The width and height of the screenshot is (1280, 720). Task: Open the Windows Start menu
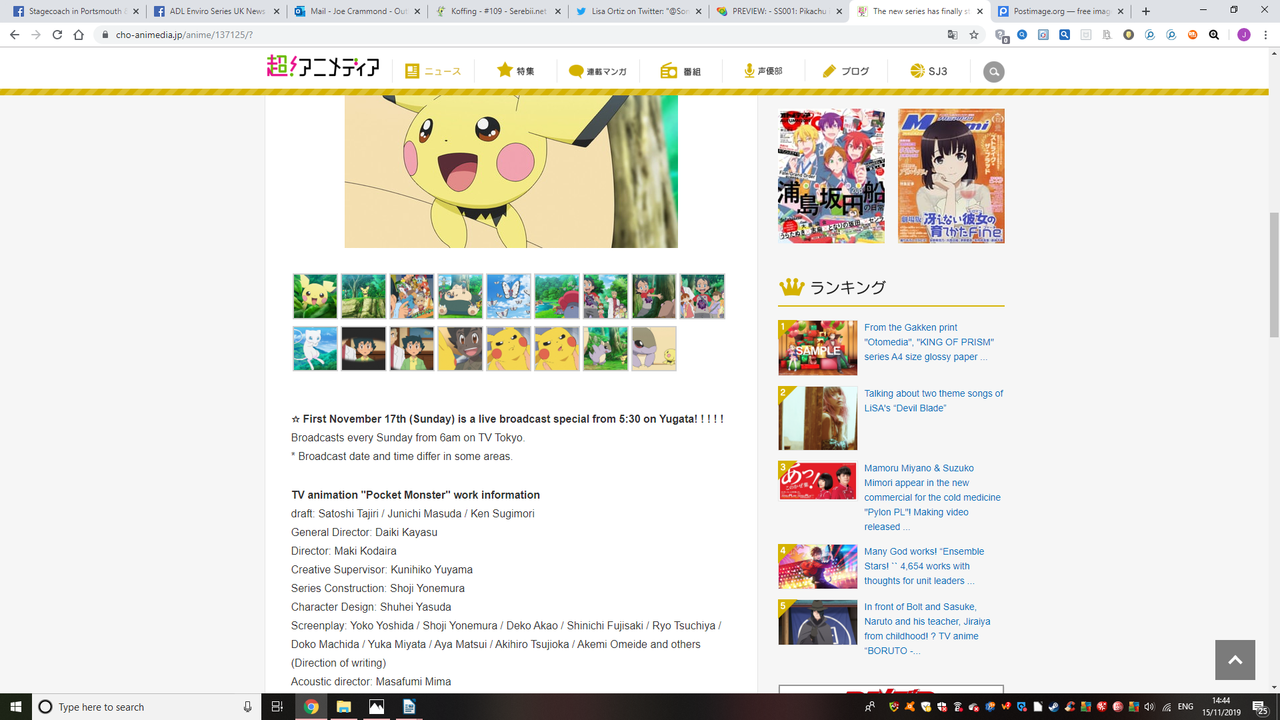14,706
